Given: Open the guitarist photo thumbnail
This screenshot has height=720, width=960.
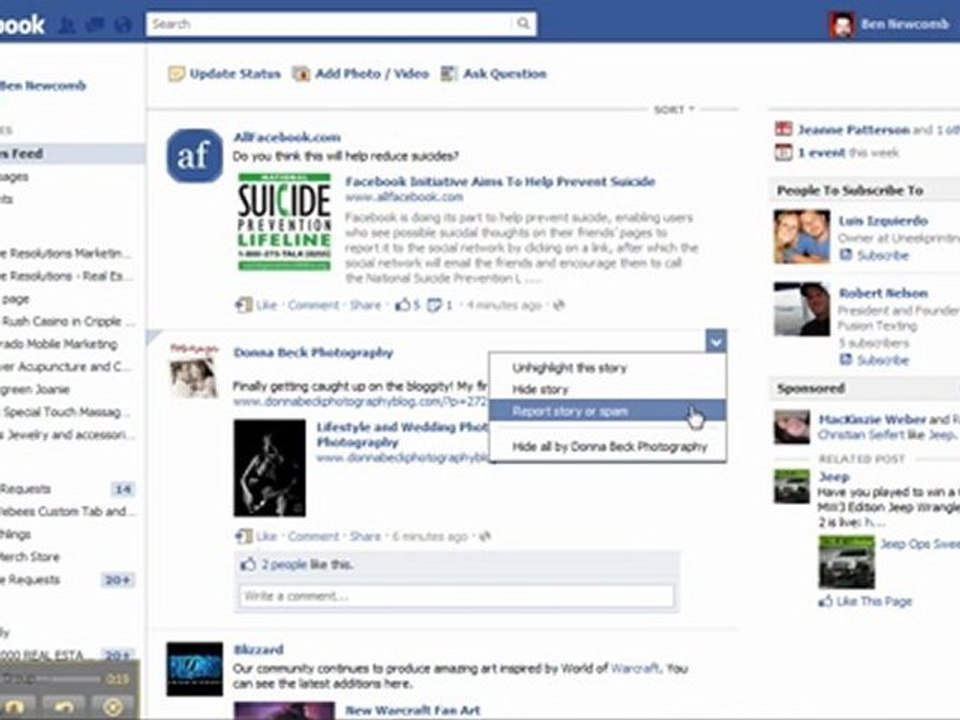Looking at the screenshot, I should [269, 468].
